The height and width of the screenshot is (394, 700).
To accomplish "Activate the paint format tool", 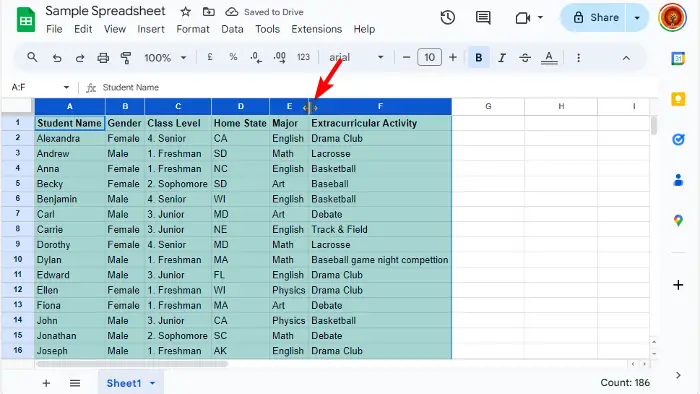I will pos(126,58).
